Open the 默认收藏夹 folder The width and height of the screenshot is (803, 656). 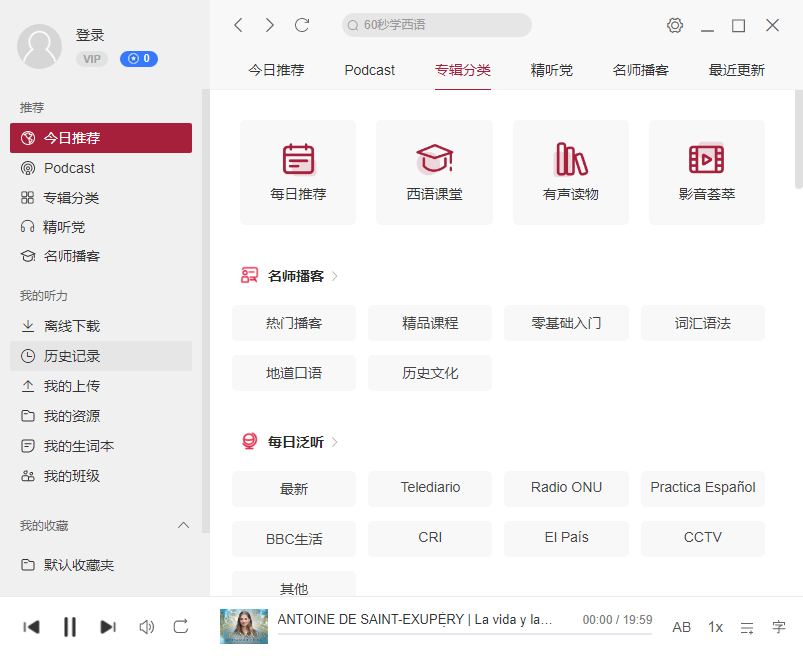coord(101,565)
